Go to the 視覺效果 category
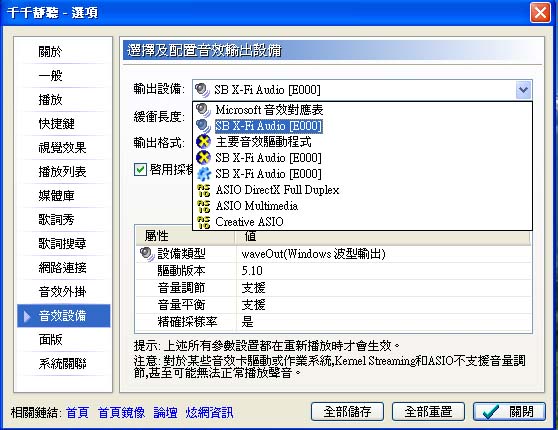Screen dimensions: 558x430 [x=62, y=148]
